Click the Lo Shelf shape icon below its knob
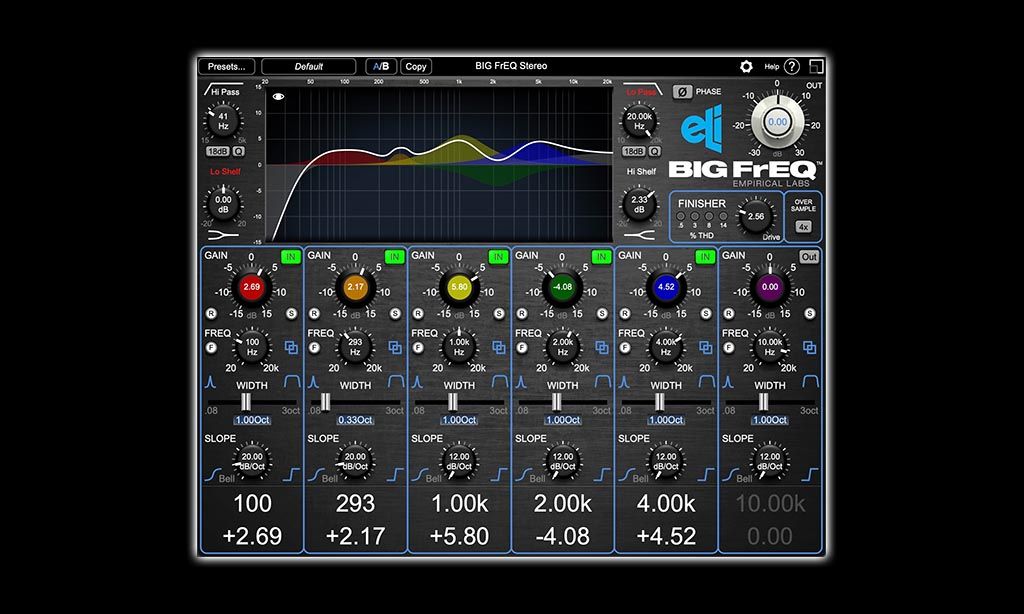The image size is (1024, 614). tap(223, 235)
